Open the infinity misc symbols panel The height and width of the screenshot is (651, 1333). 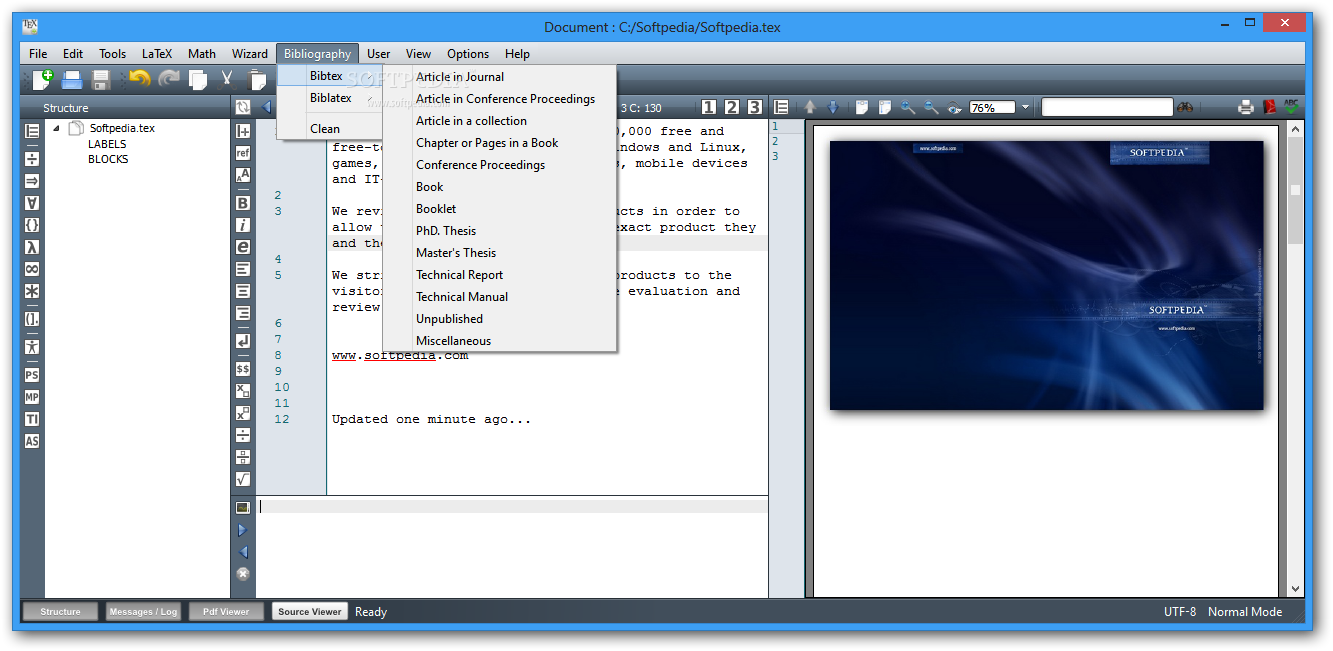[x=32, y=269]
